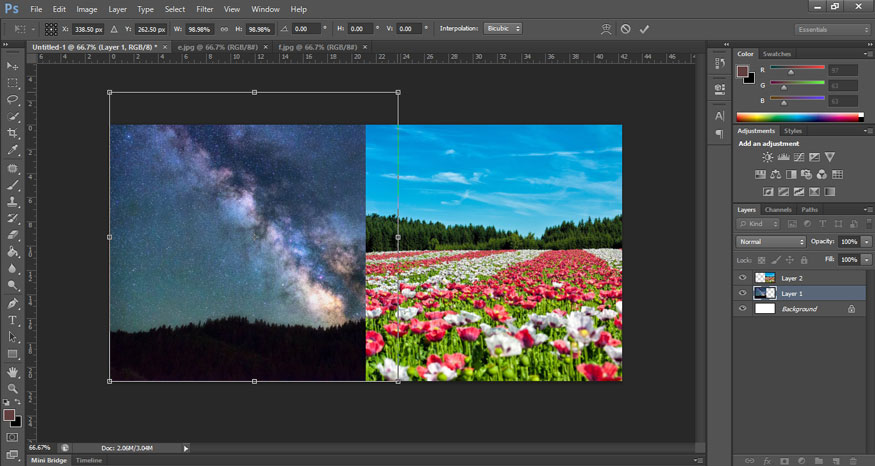Click the color spectrum bar in Color panel
This screenshot has width=875, height=466.
click(x=799, y=118)
